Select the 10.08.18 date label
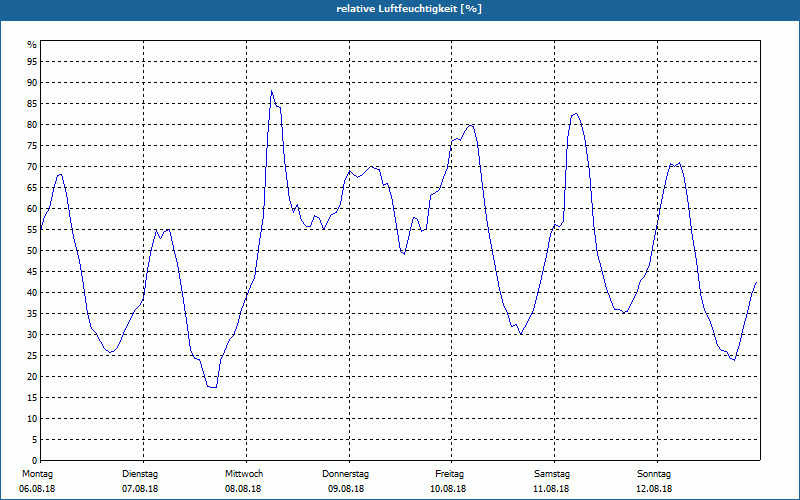 448,489
